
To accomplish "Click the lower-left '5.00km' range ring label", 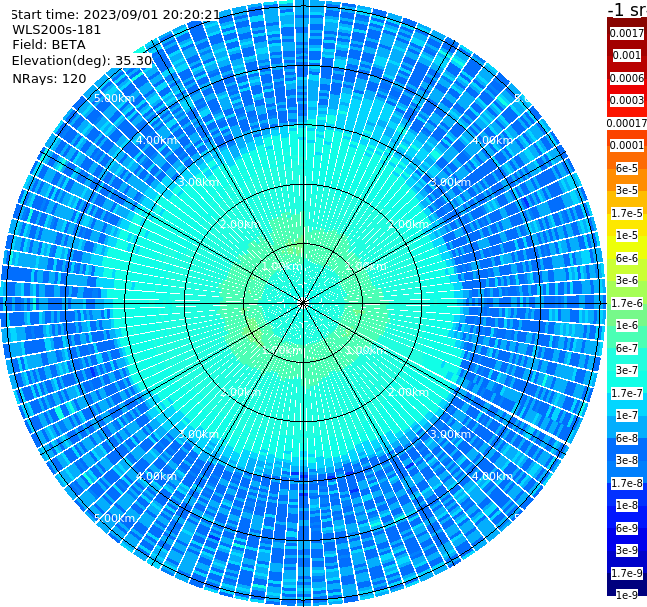I will click(114, 518).
